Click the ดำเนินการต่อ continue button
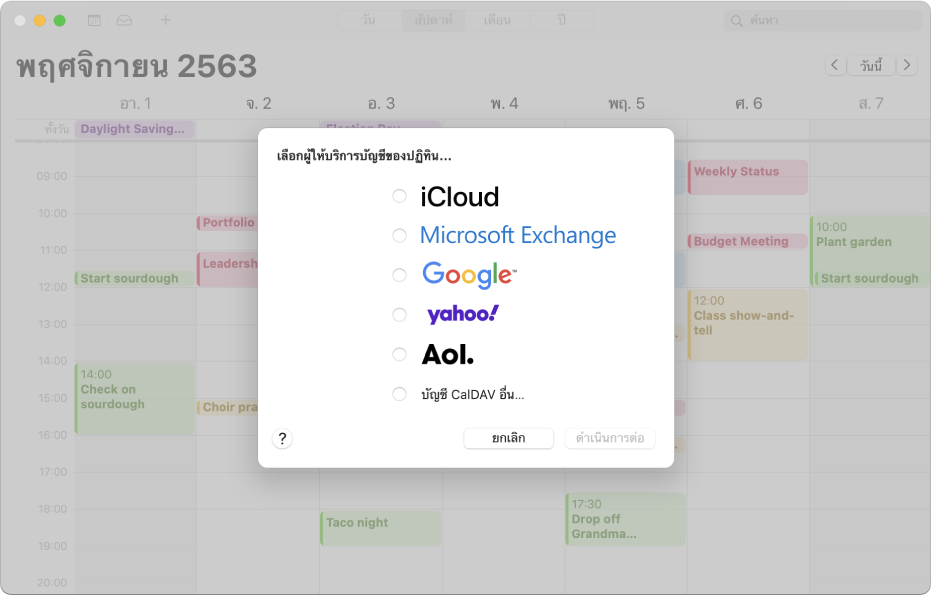The height and width of the screenshot is (596, 931). 610,438
